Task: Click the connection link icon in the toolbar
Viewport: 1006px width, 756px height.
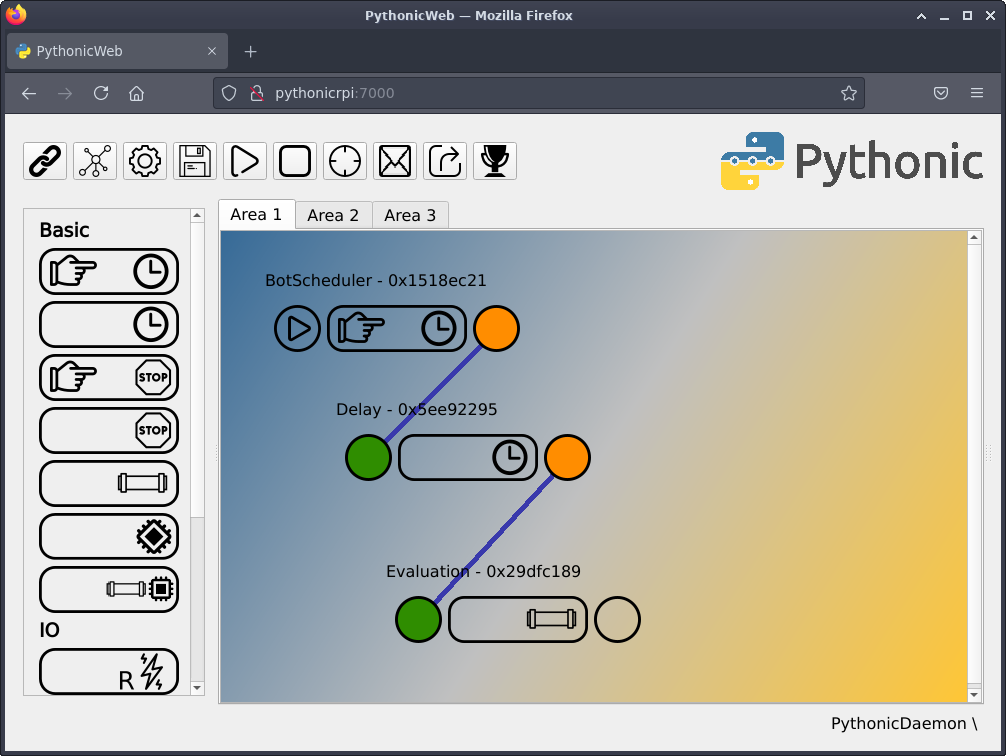Action: pos(44,160)
